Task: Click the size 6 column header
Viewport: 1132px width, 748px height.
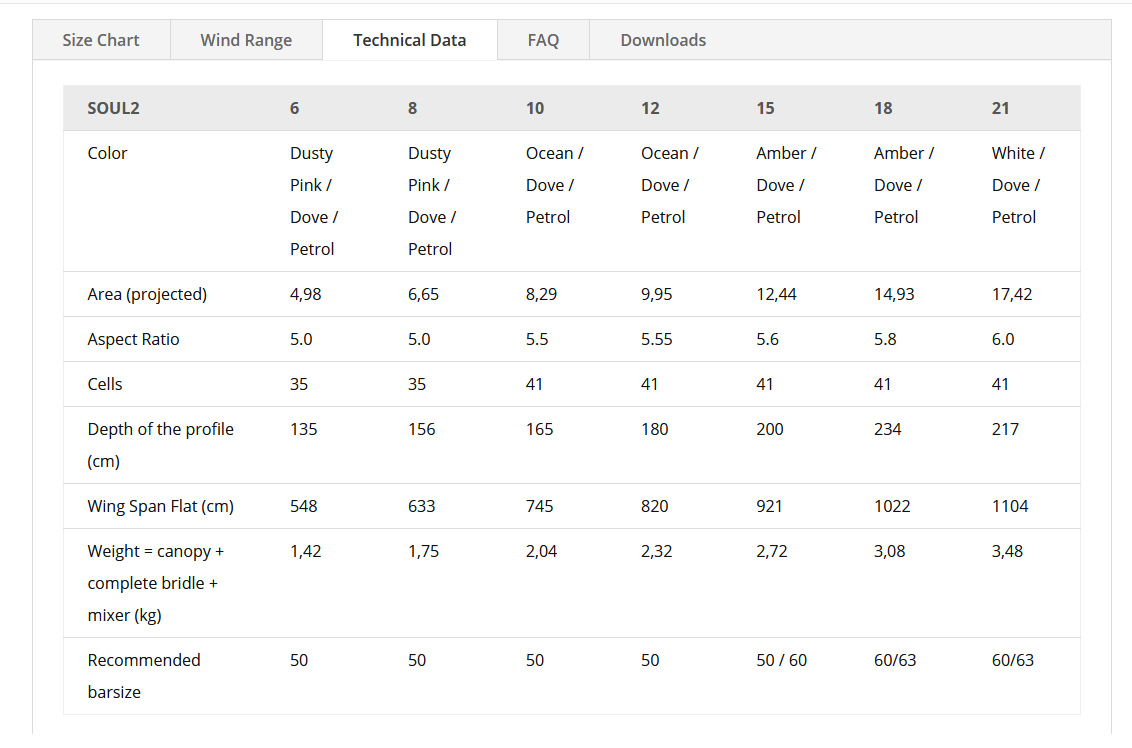Action: (x=295, y=108)
